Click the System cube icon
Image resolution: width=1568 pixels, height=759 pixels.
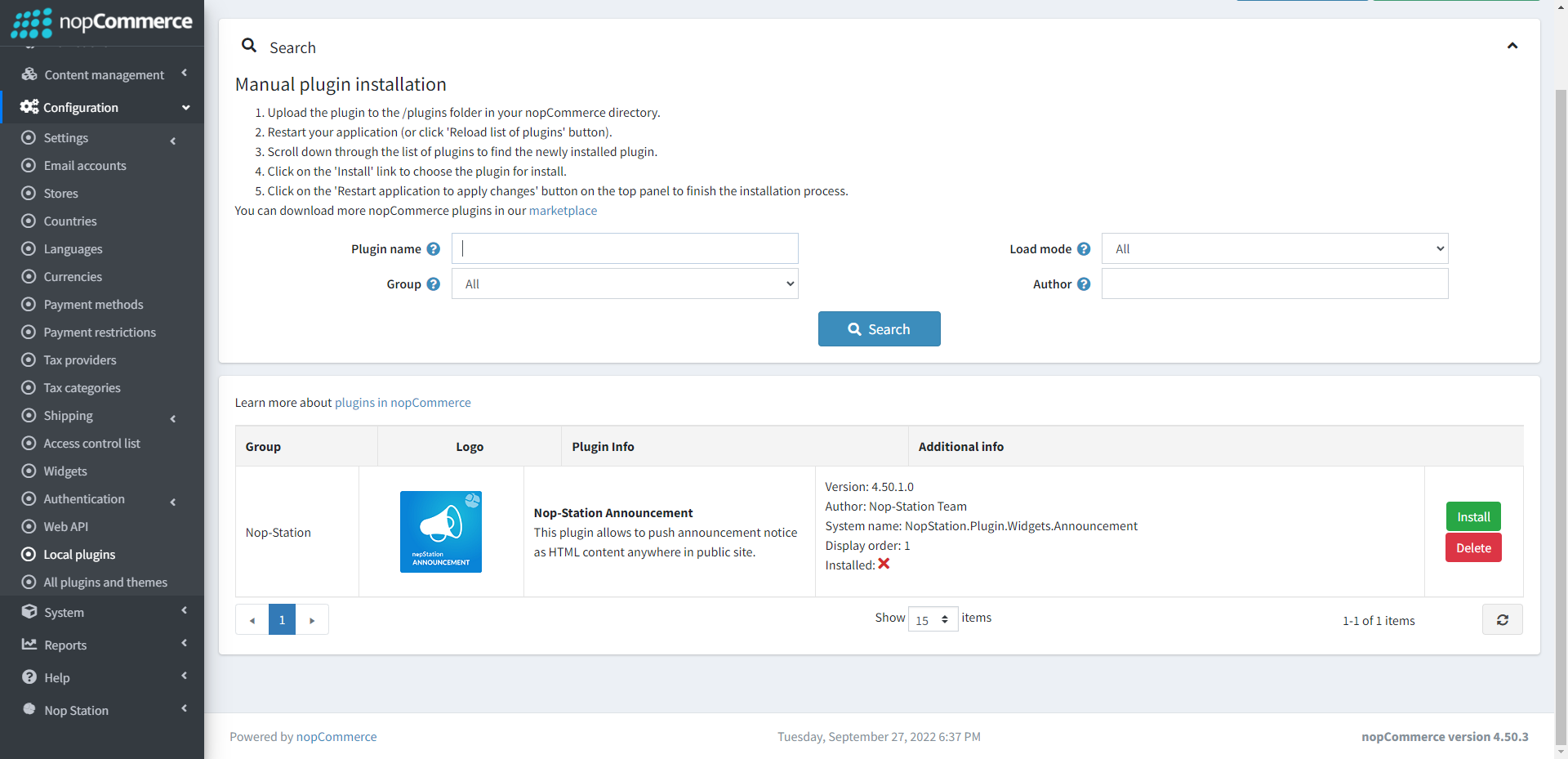(x=29, y=612)
